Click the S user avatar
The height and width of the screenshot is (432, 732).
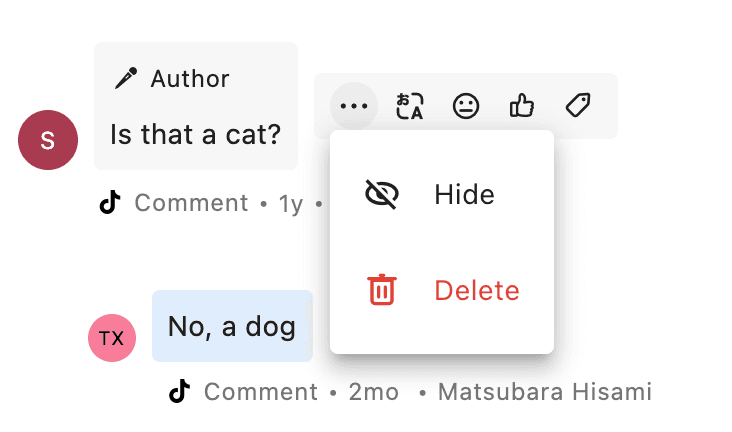pos(48,140)
